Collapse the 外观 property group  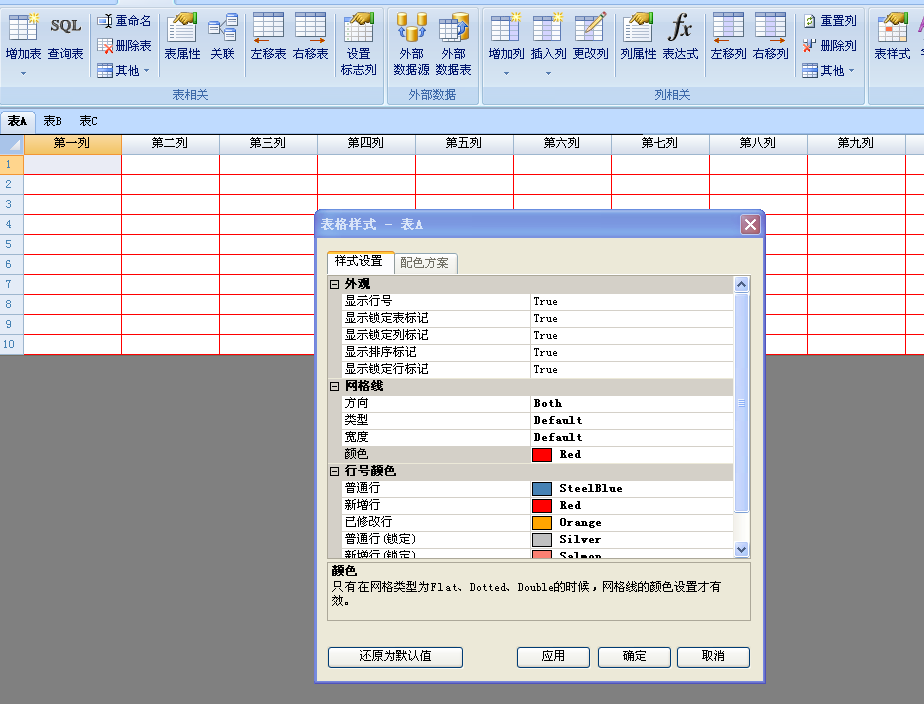click(x=335, y=285)
